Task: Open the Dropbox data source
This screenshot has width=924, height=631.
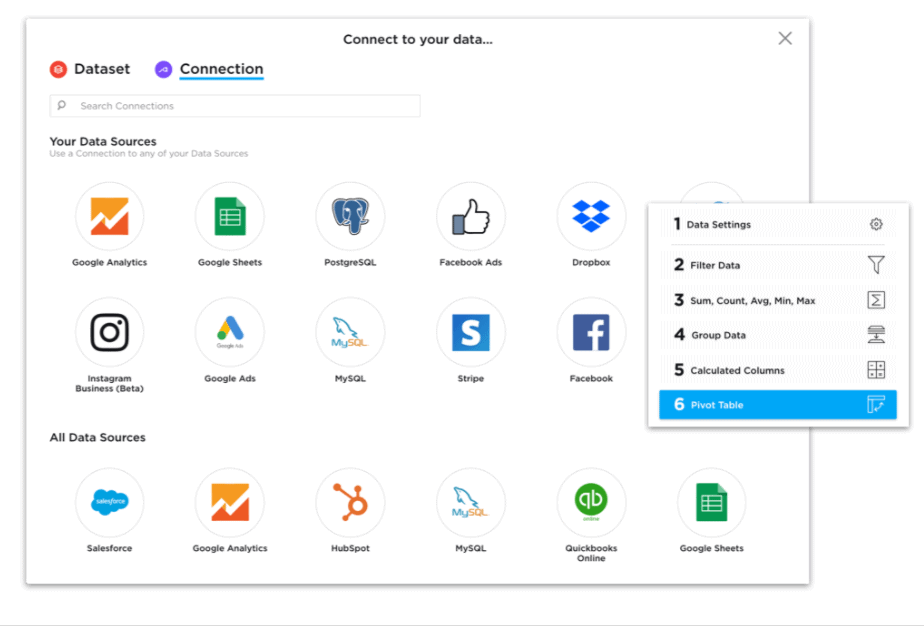Action: point(591,217)
